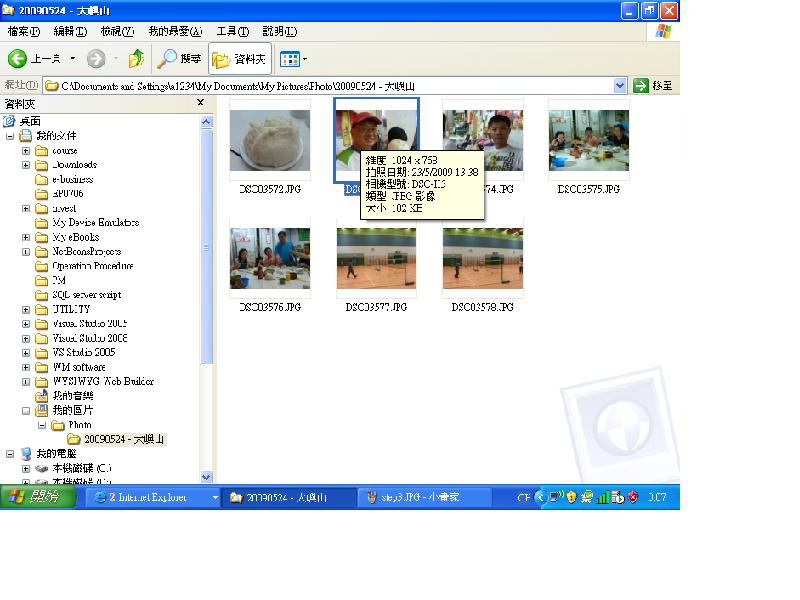Image resolution: width=800 pixels, height=600 pixels.
Task: Open the Tools (工具) menu
Action: click(x=232, y=32)
